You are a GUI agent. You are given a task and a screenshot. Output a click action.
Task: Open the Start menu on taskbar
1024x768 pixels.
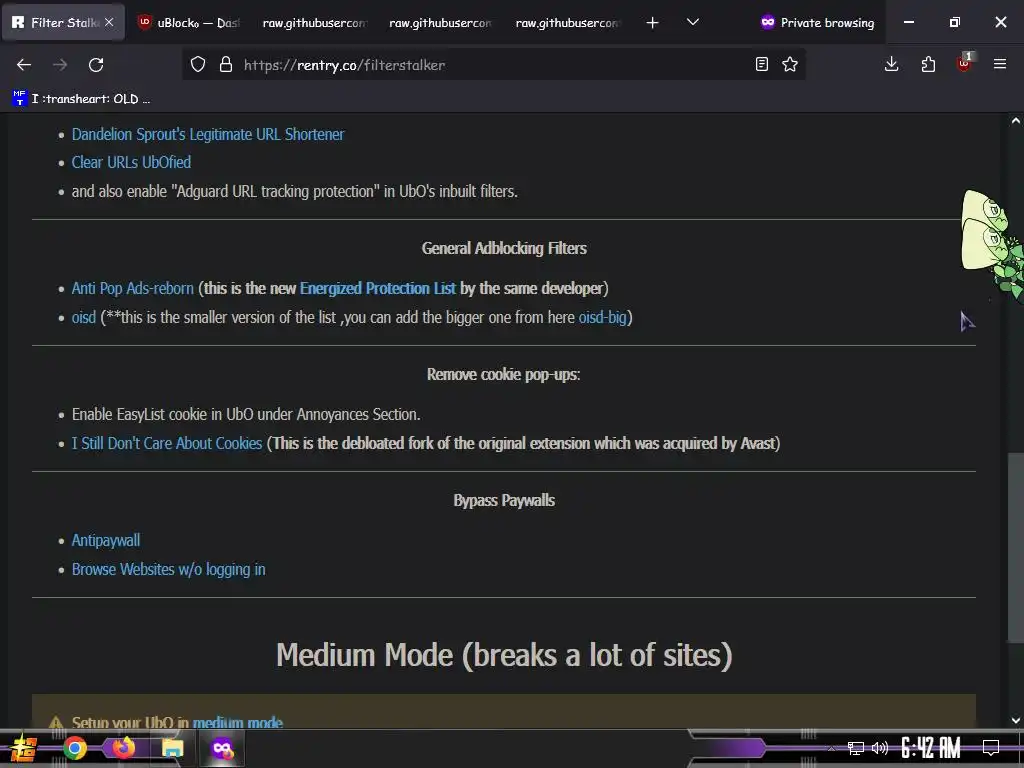point(24,748)
